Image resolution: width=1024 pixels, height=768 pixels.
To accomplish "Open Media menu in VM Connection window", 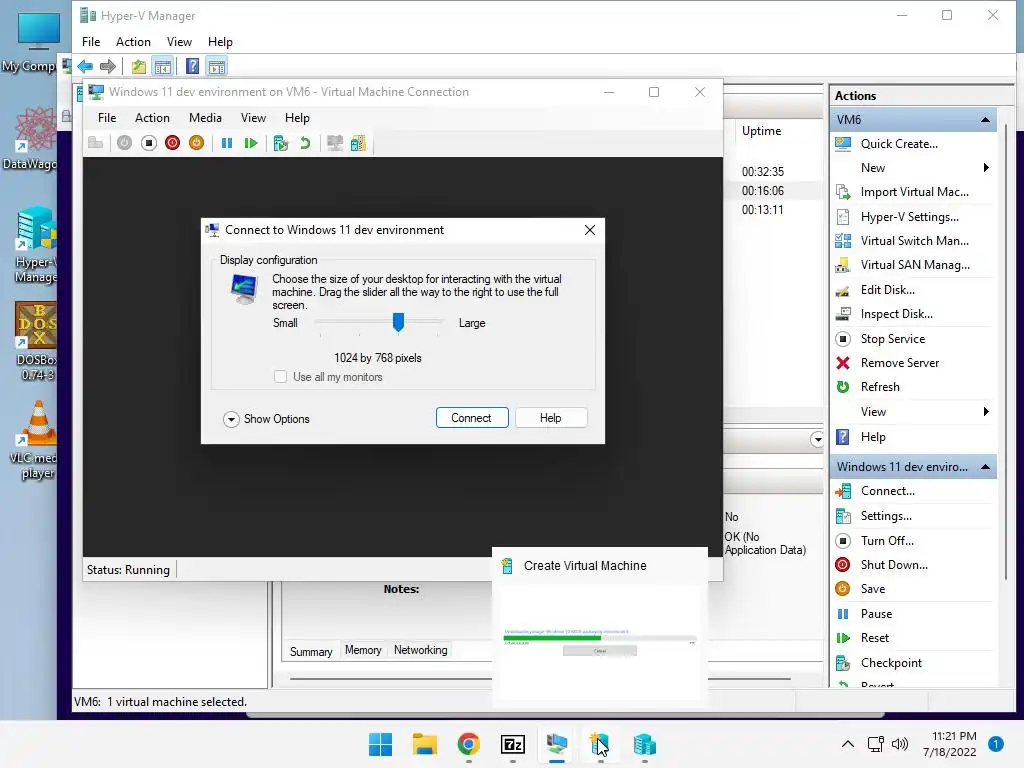I will tap(205, 118).
